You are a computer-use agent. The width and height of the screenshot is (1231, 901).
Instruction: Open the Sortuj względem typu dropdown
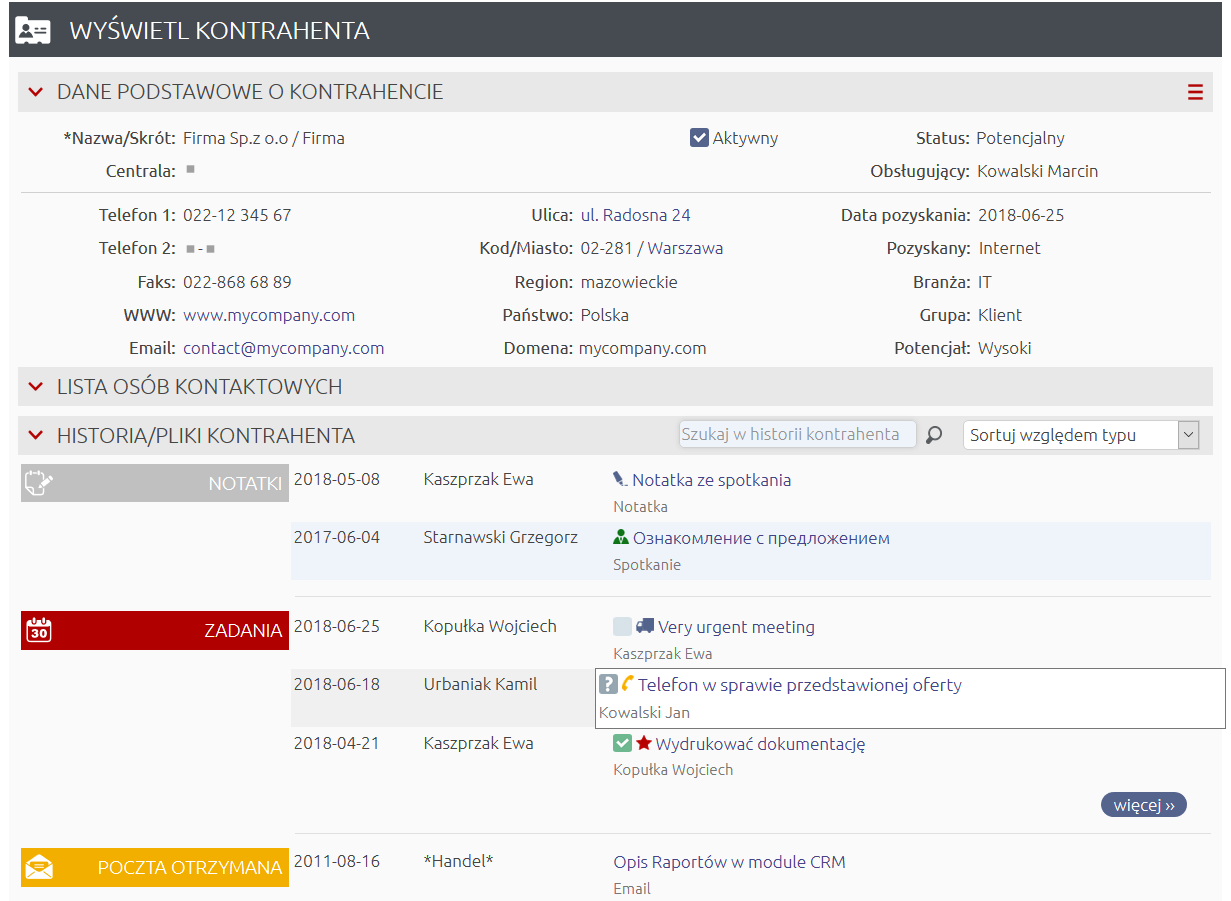click(x=1080, y=435)
